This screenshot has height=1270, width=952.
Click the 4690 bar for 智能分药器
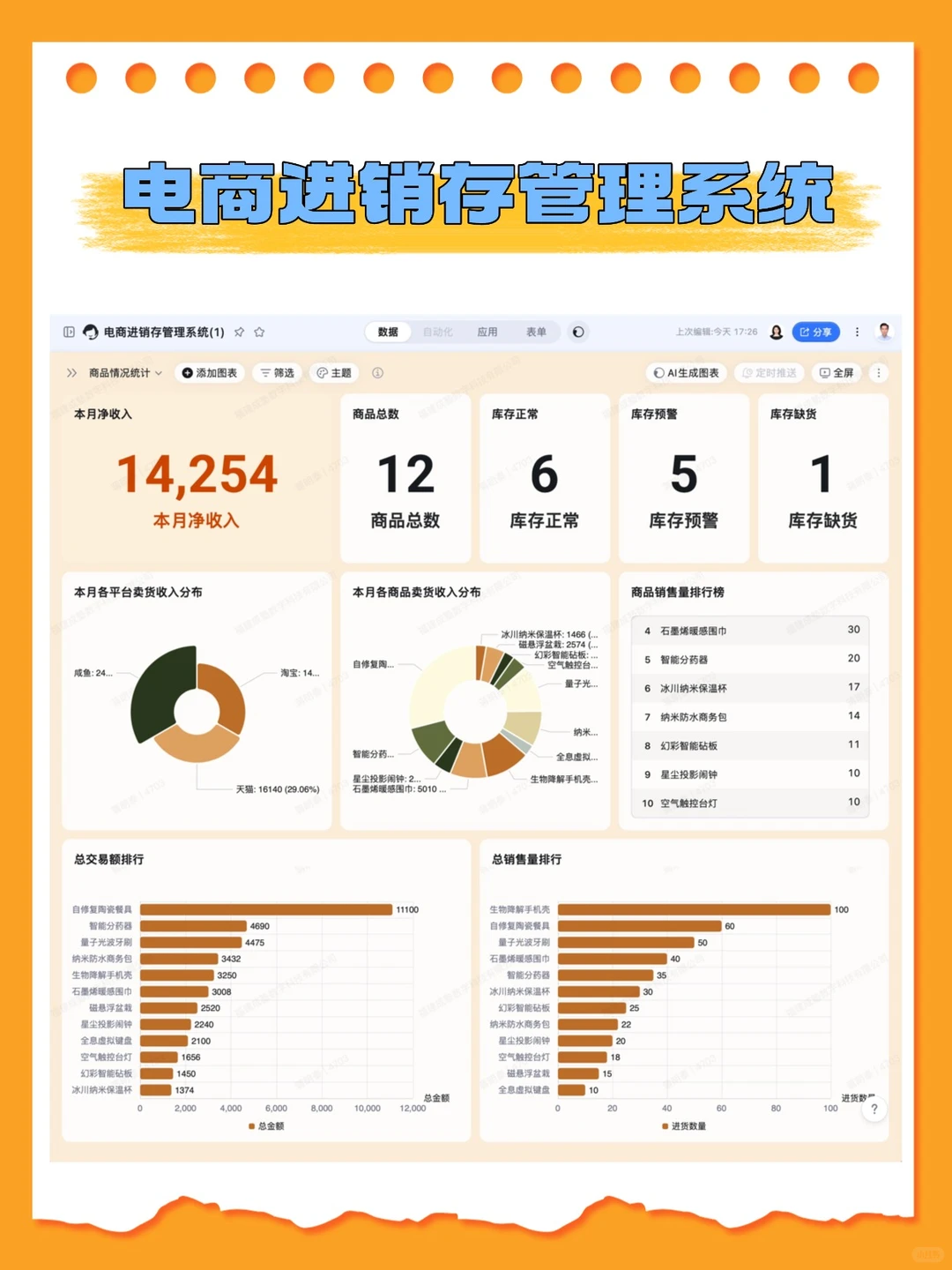click(193, 926)
